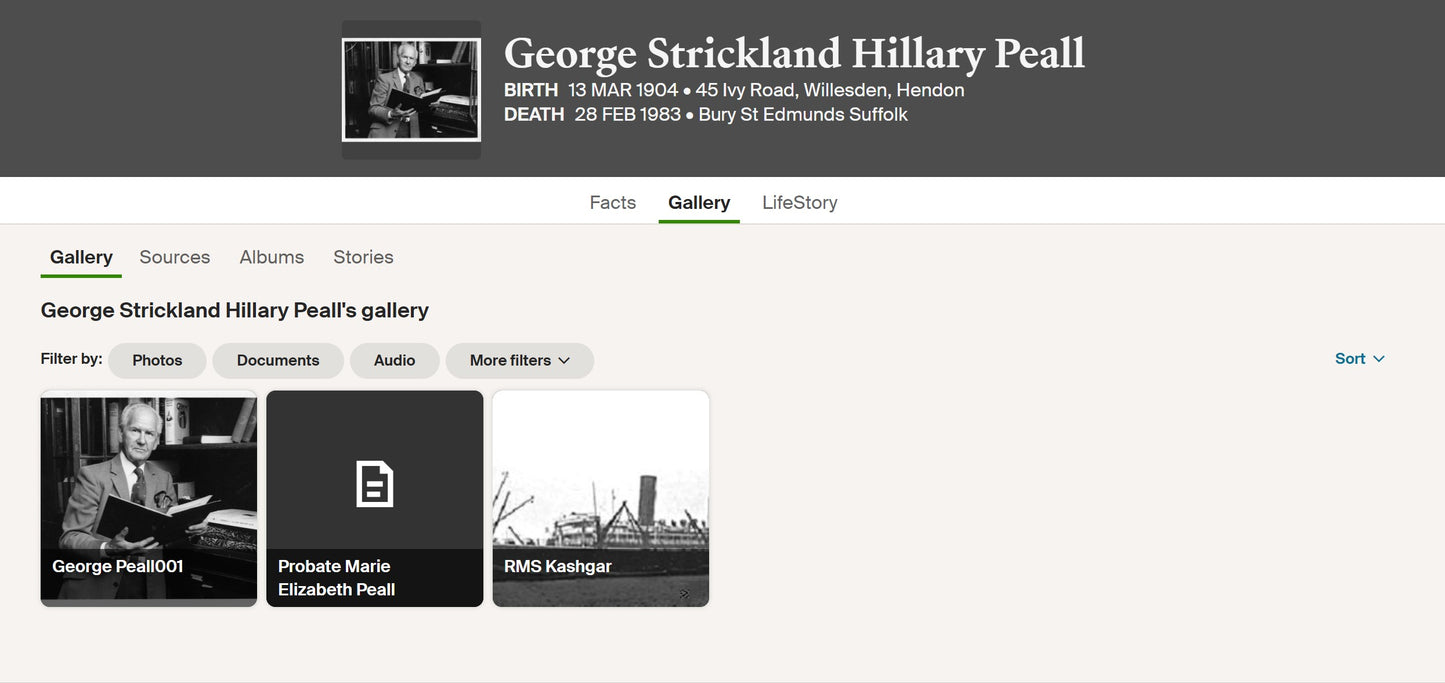
Task: Go to the Sources sub-tab
Action: [175, 257]
